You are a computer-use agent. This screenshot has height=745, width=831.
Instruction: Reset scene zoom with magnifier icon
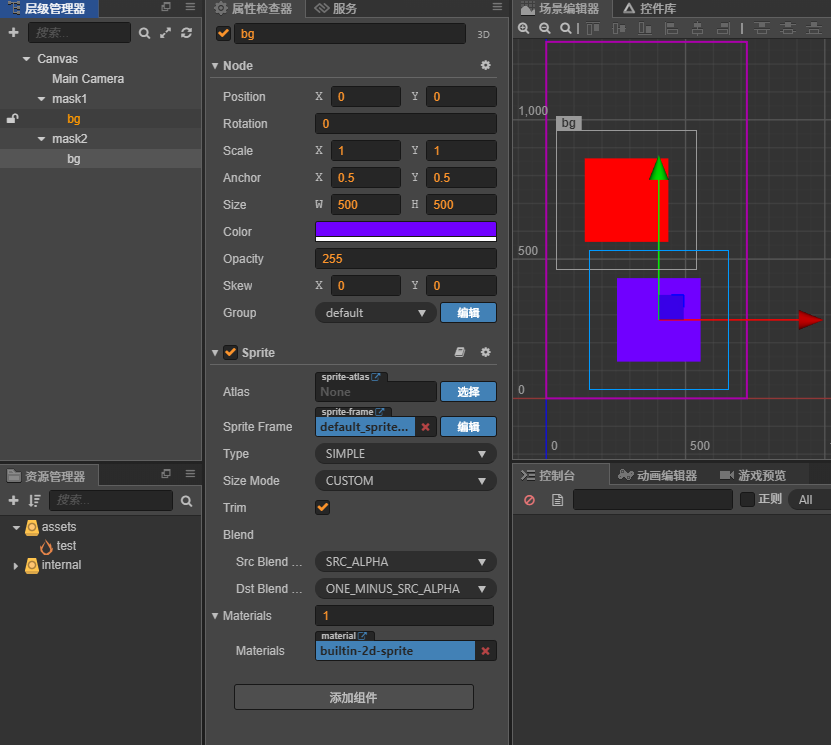click(566, 28)
